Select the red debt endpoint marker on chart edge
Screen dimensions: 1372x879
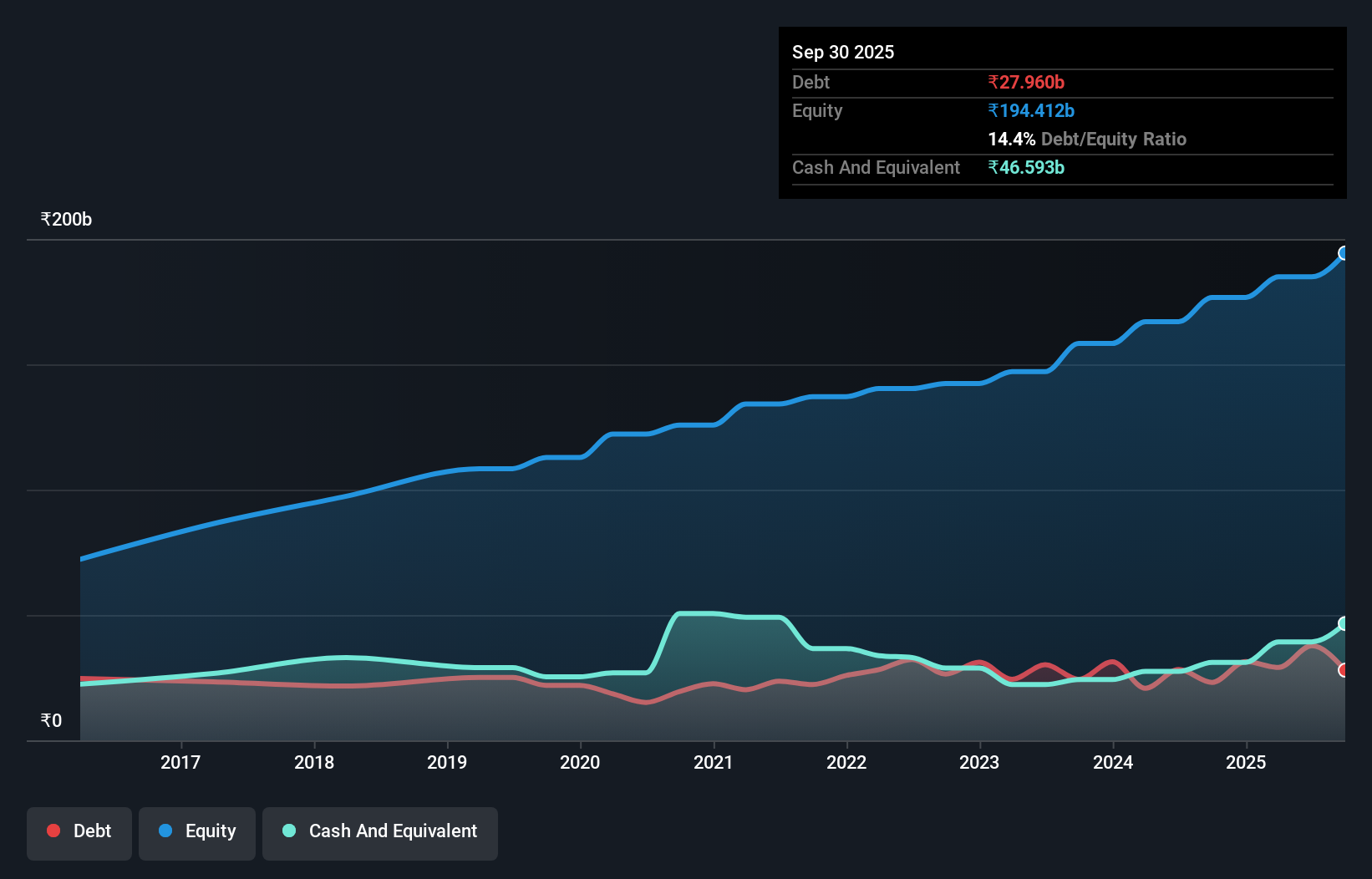pos(1344,670)
